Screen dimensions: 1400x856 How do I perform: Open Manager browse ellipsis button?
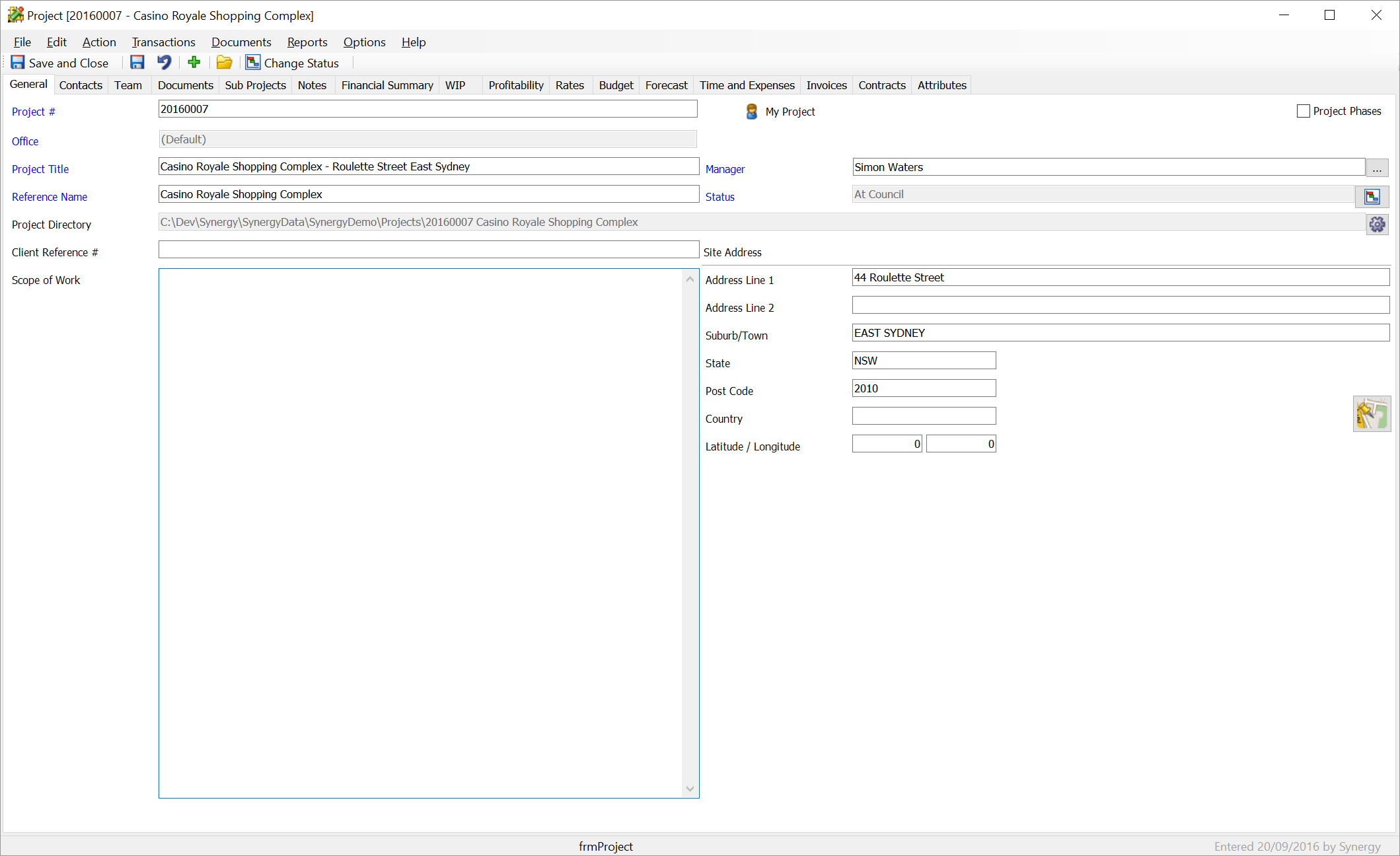[x=1377, y=168]
